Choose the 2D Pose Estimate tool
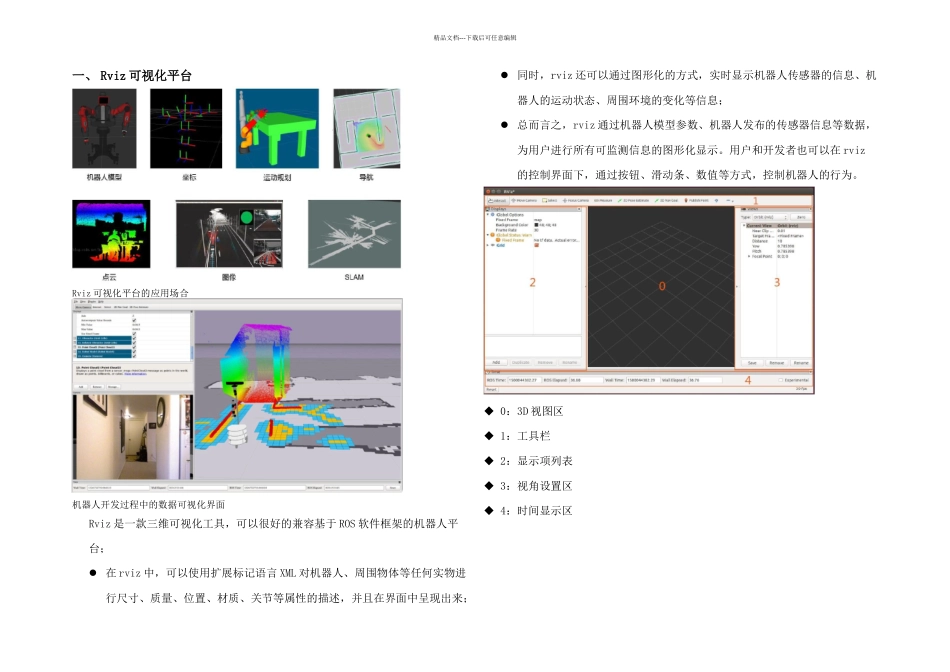The image size is (950, 672). click(633, 201)
